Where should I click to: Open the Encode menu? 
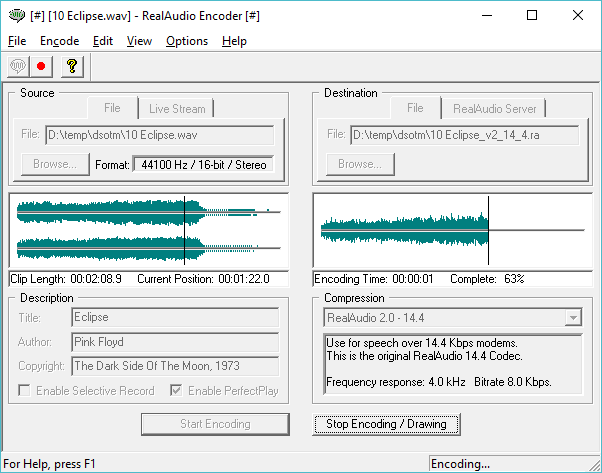(x=59, y=41)
